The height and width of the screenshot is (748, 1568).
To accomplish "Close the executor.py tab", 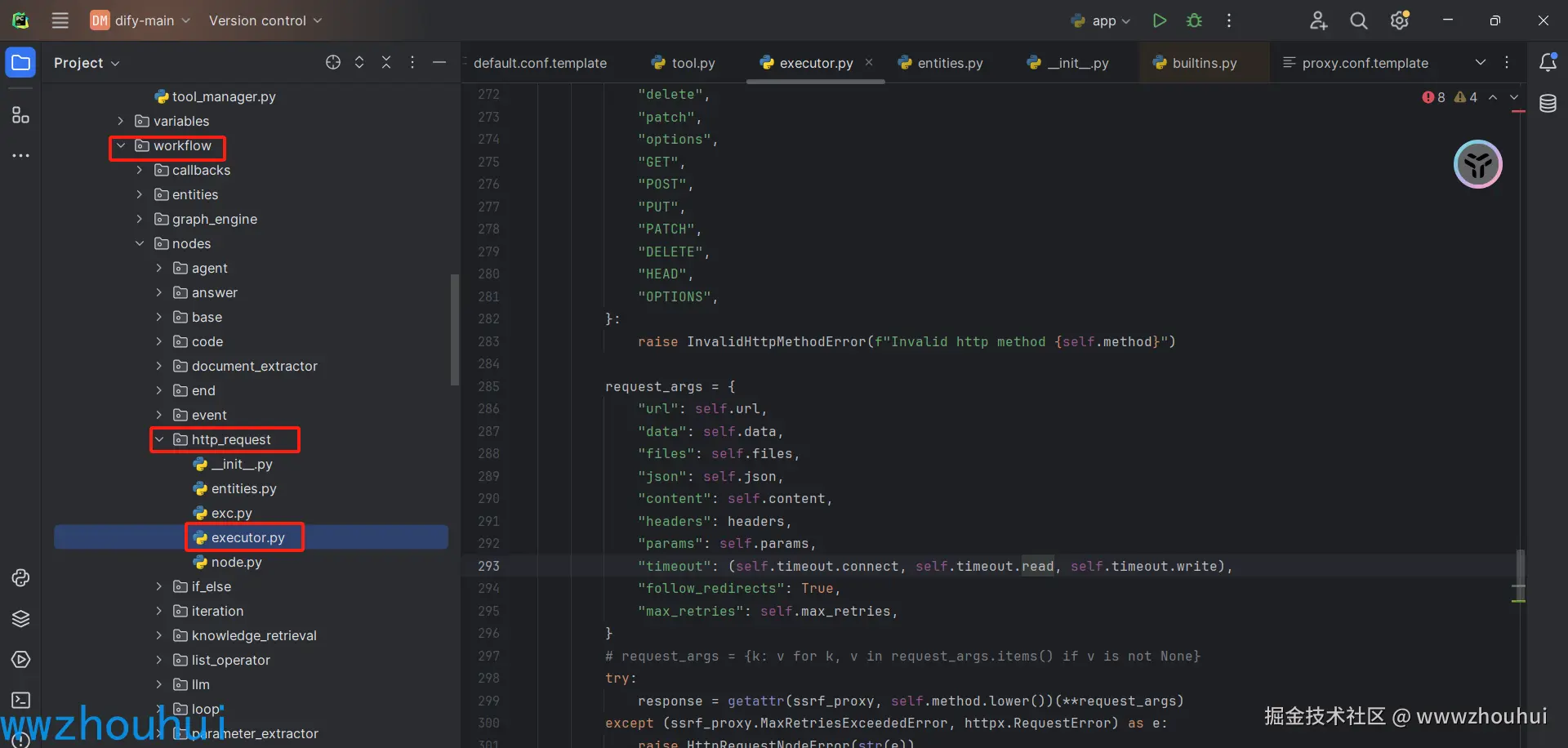I will 869,62.
